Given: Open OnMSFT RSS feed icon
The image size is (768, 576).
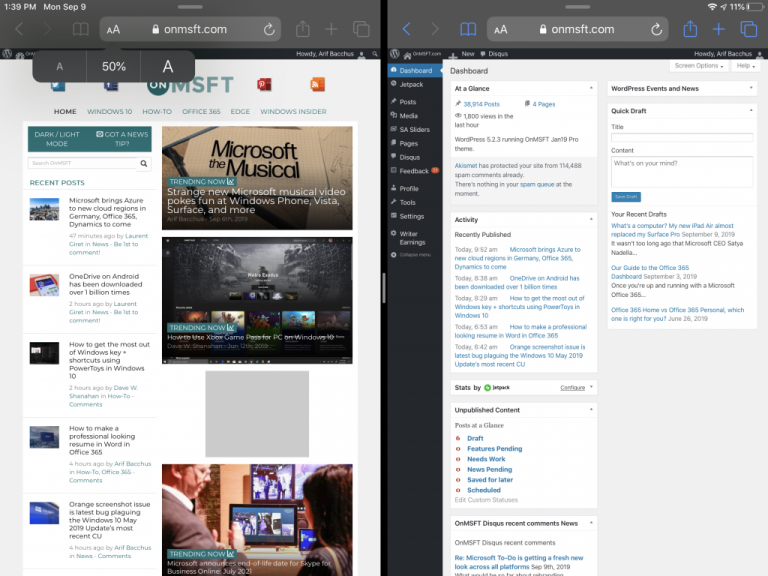Looking at the screenshot, I should point(317,85).
